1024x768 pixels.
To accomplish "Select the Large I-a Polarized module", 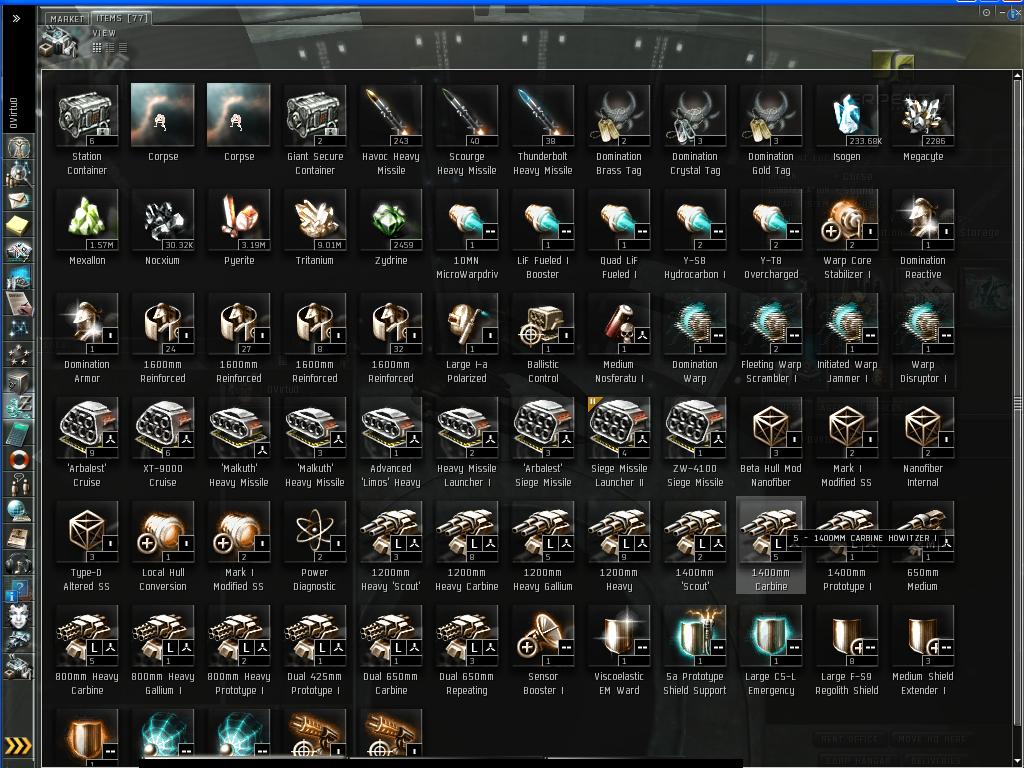I will point(467,339).
